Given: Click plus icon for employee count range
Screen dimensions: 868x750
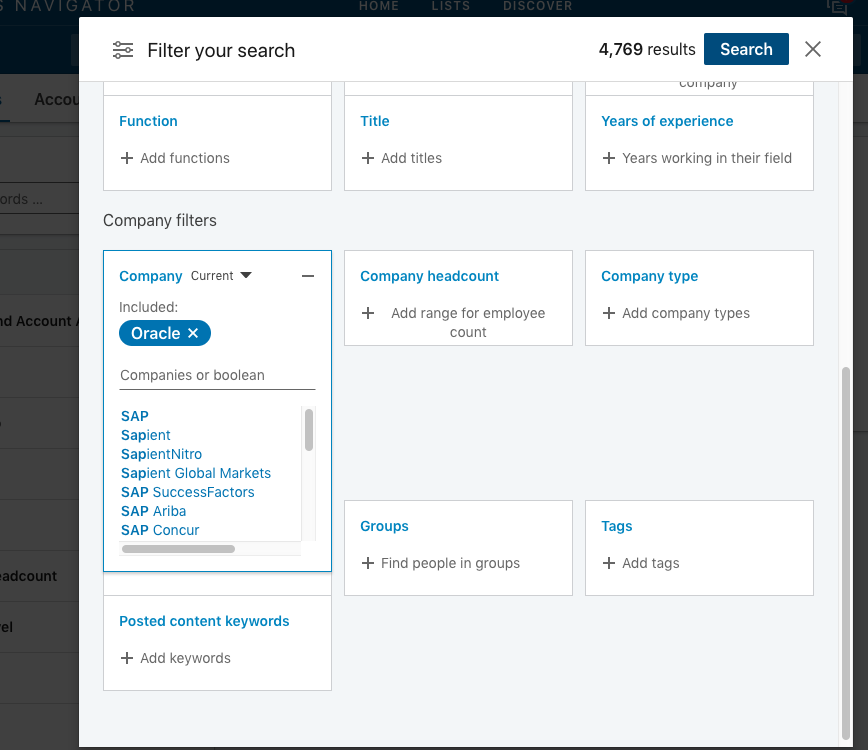Looking at the screenshot, I should pyautogui.click(x=368, y=313).
